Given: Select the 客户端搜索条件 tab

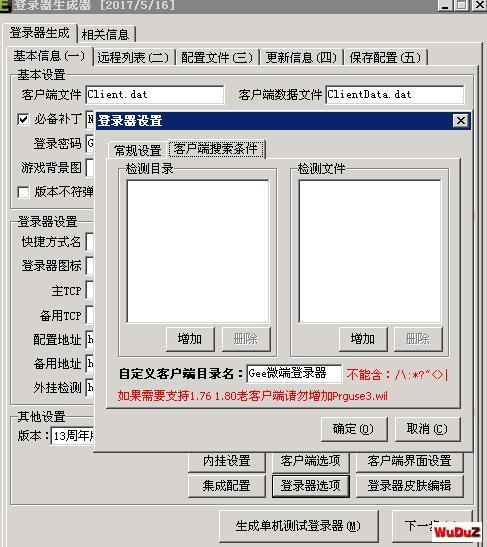Looking at the screenshot, I should 216,149.
